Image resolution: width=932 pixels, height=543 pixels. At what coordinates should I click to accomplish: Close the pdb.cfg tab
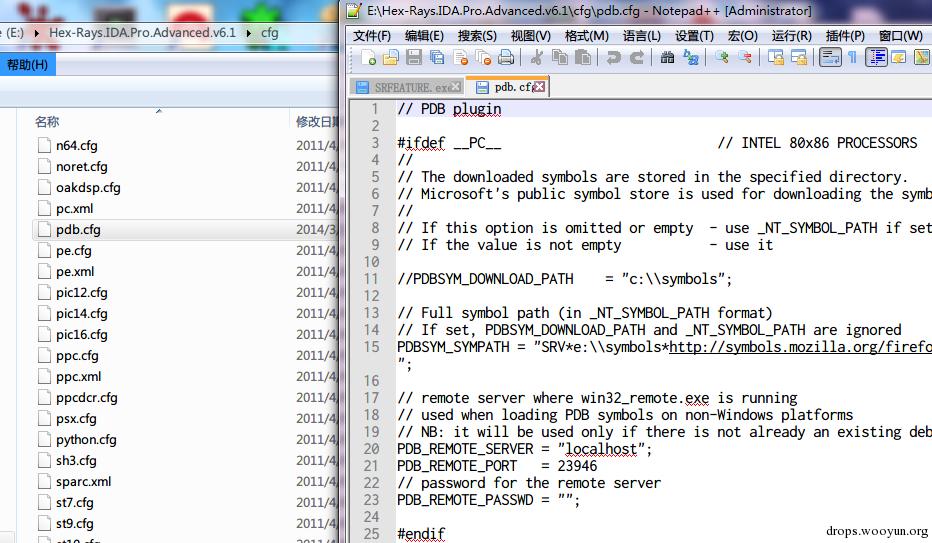coord(539,88)
